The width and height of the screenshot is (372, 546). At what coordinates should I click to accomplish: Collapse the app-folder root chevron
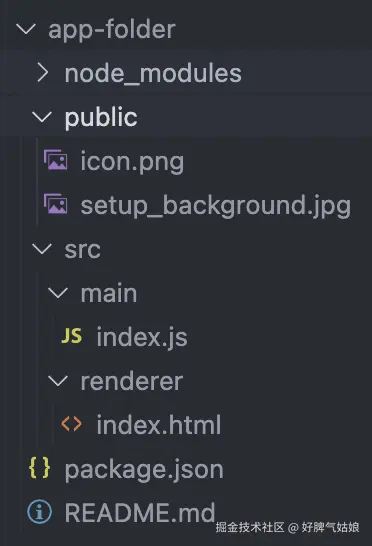[26, 29]
